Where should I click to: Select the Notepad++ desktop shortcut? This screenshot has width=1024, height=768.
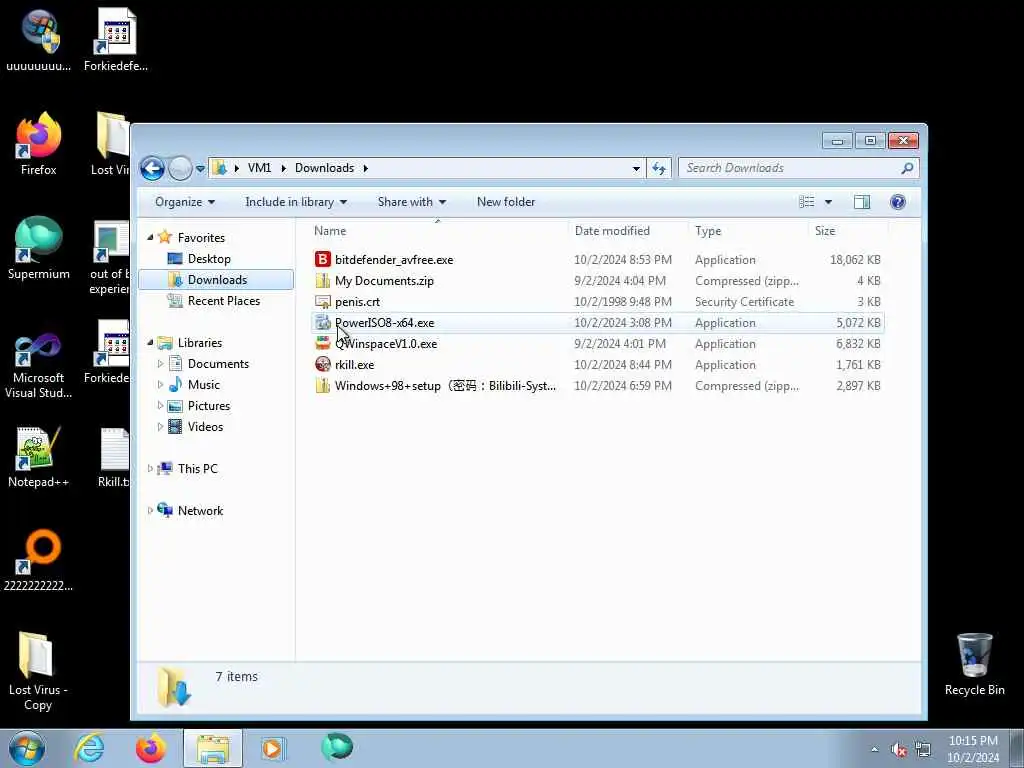point(39,457)
